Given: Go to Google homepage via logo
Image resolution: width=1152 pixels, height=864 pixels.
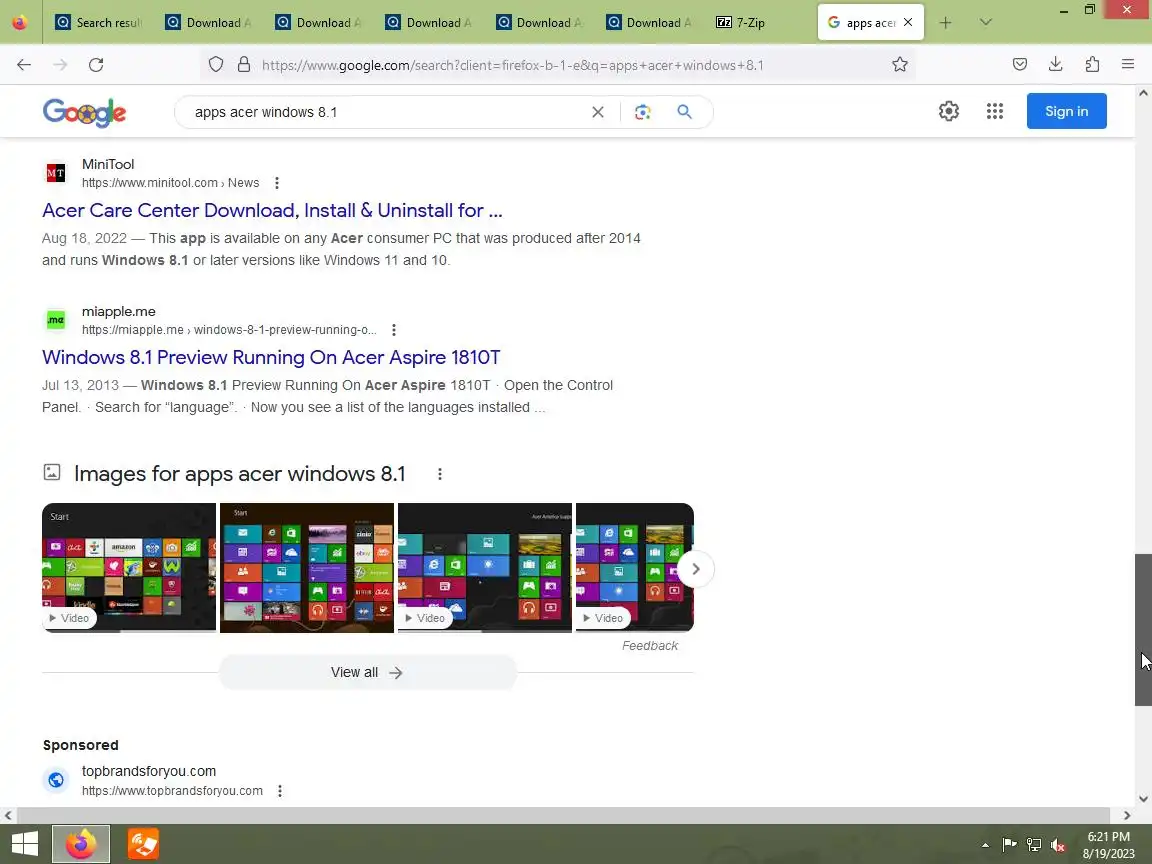Looking at the screenshot, I should pos(84,112).
